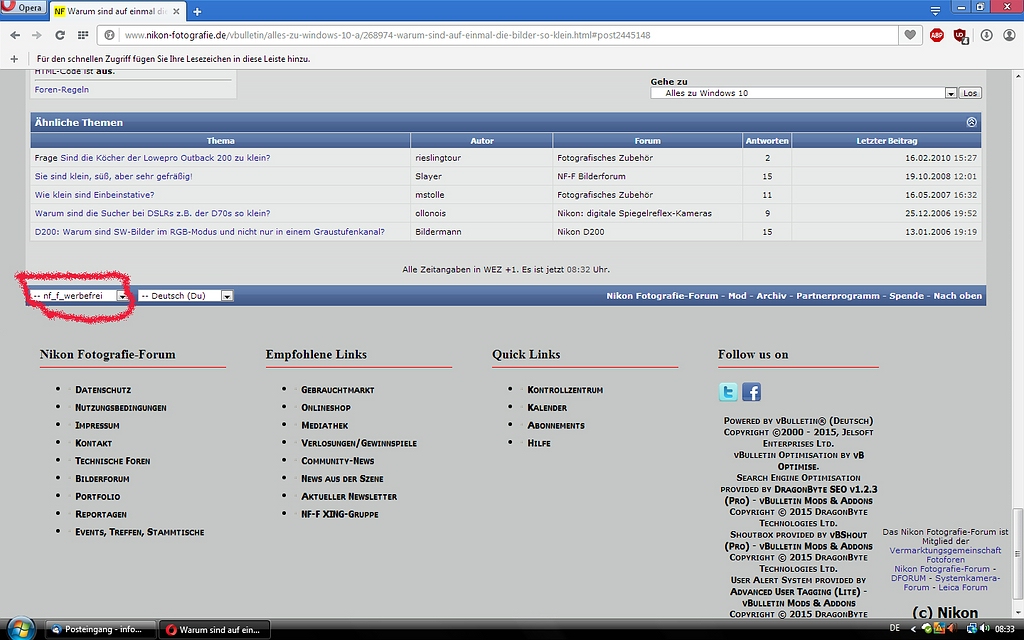The width and height of the screenshot is (1024, 640).
Task: Open the Kontrollzentrum quick link
Action: (565, 390)
